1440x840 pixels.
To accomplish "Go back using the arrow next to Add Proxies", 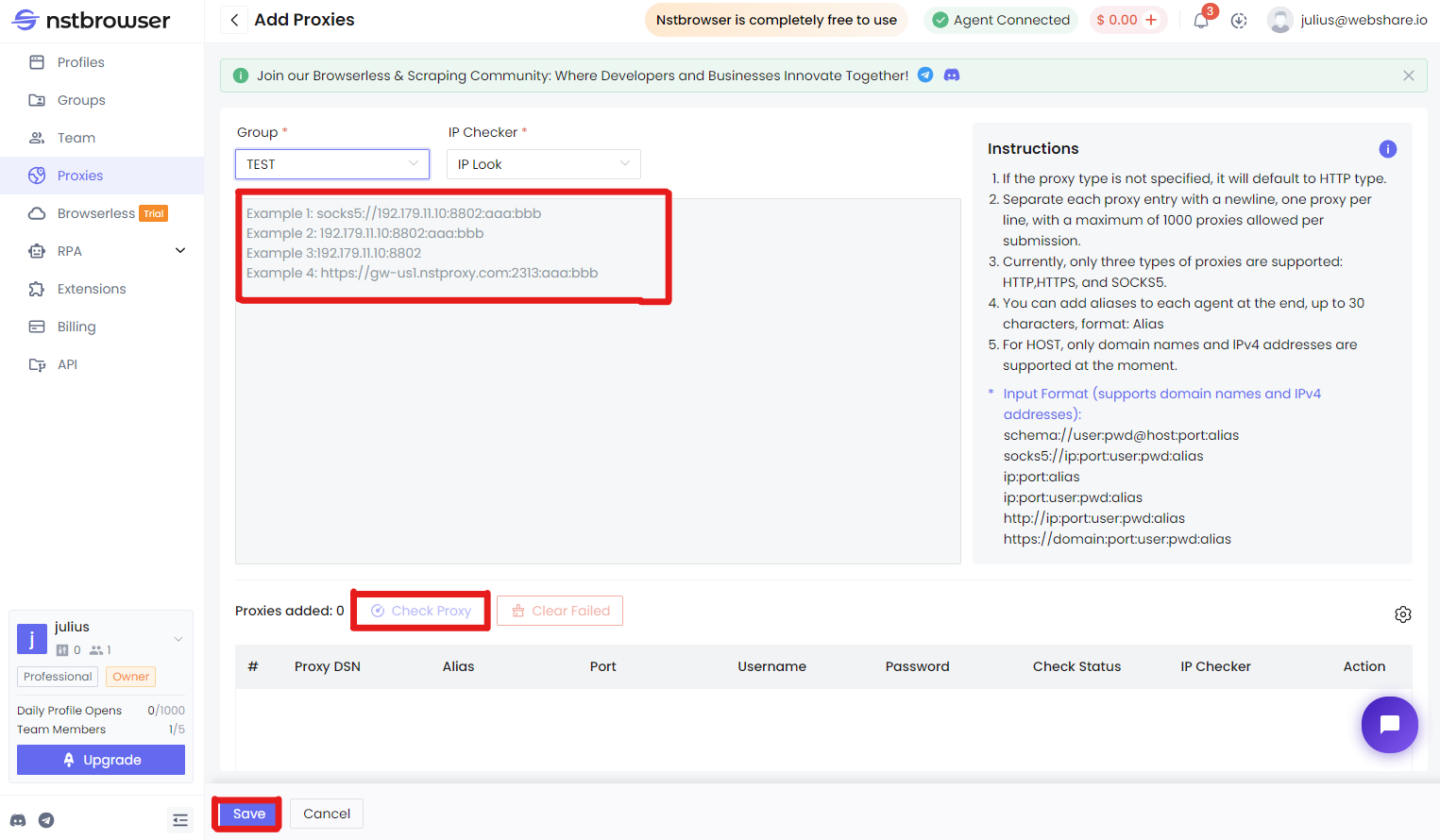I will pos(234,20).
